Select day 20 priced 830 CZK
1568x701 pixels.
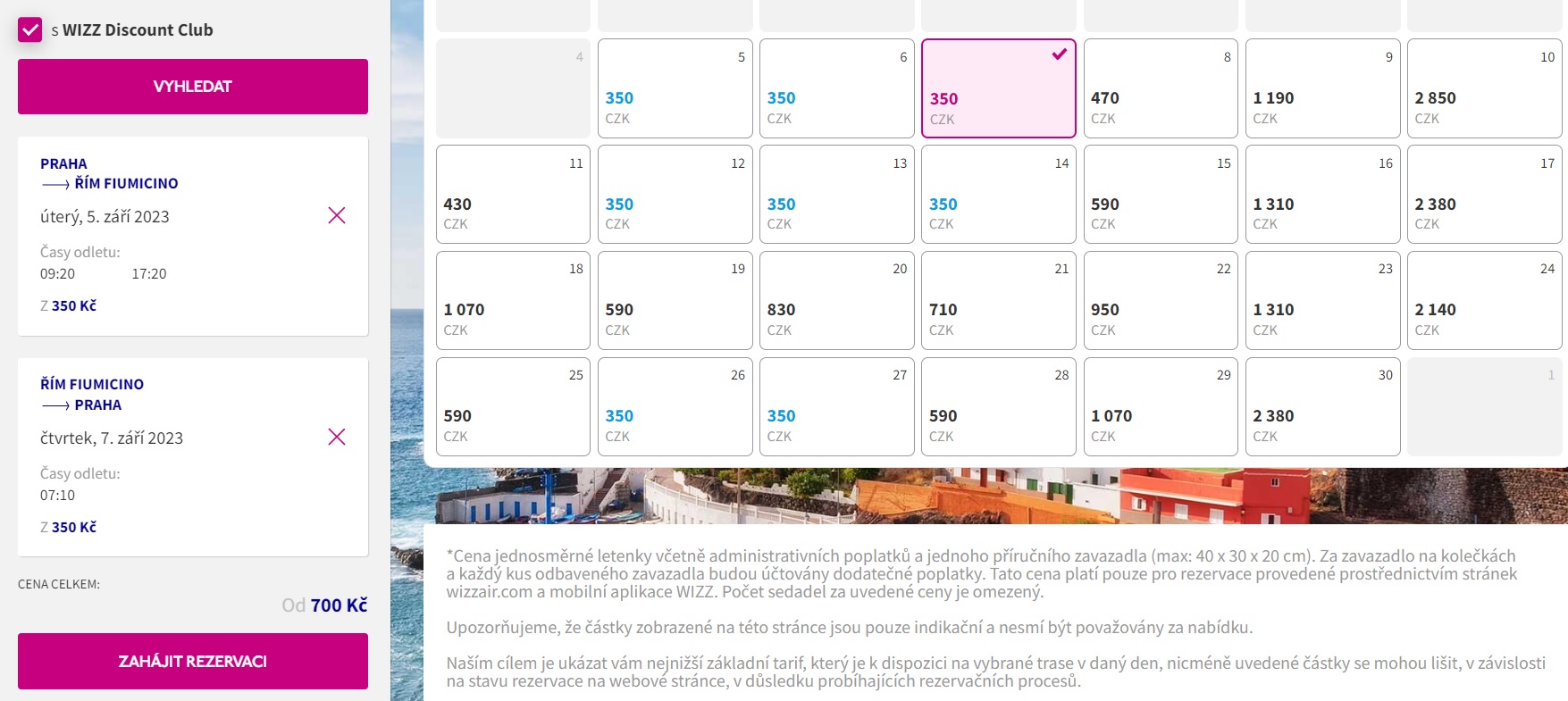[837, 300]
